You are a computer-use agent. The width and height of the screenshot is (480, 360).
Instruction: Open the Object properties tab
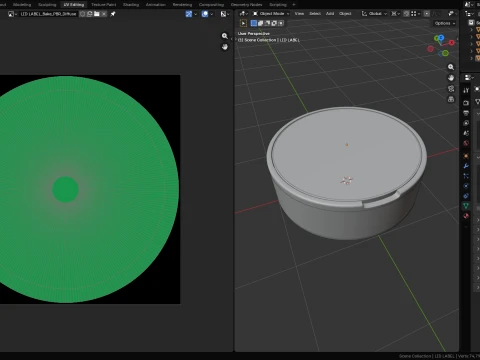click(x=466, y=156)
